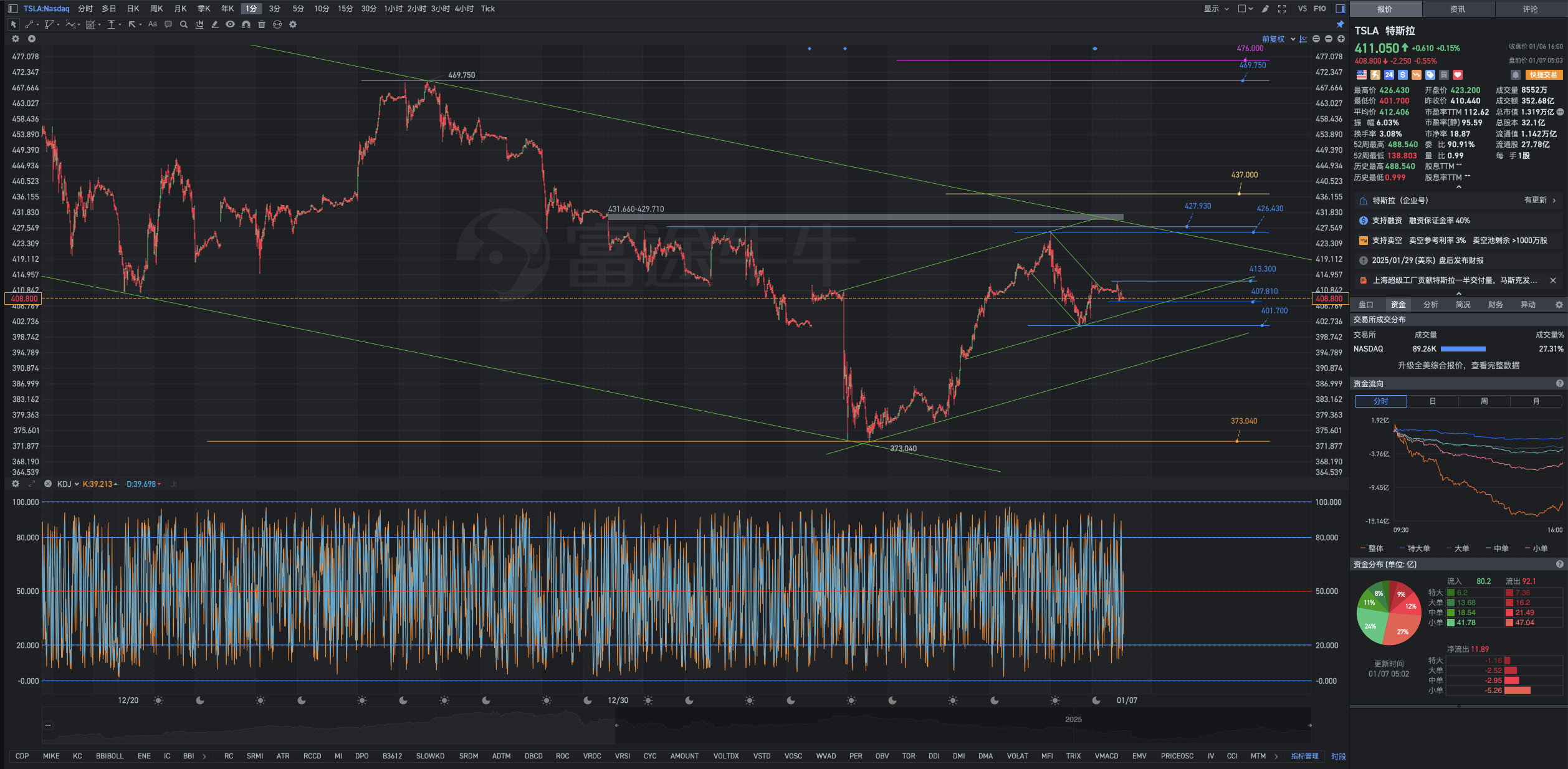Open VS stock comparison
Image resolution: width=1568 pixels, height=769 pixels.
pos(1303,9)
